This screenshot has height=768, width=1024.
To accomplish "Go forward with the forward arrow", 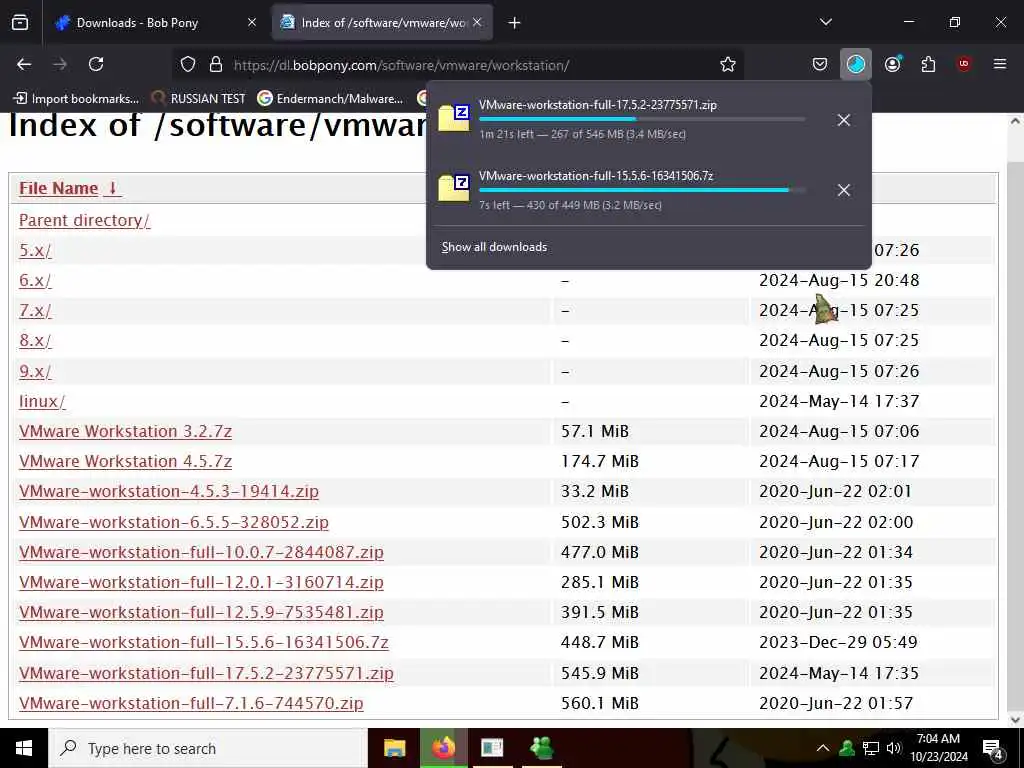I will coord(60,64).
